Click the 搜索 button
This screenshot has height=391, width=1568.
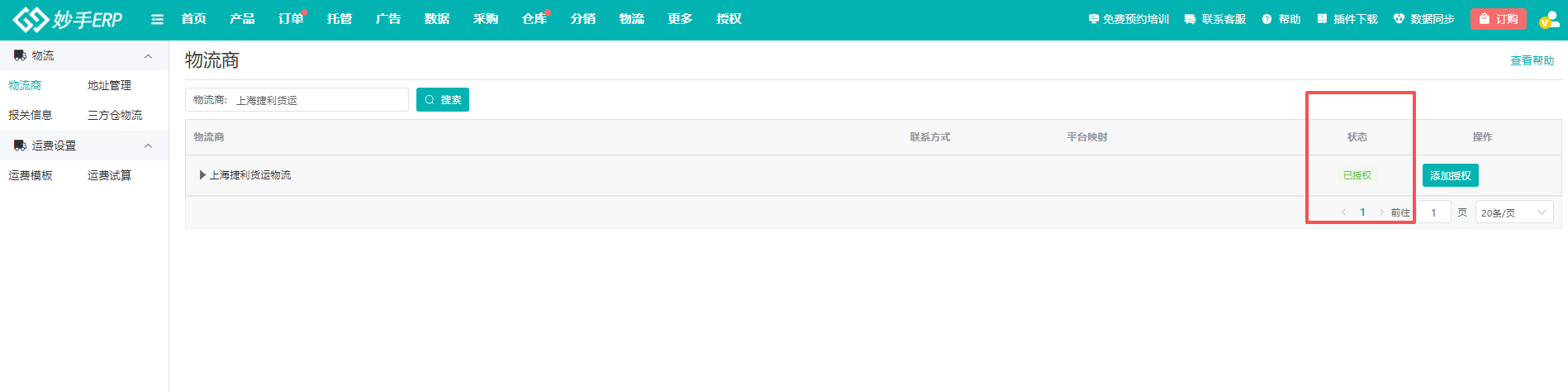pos(443,100)
